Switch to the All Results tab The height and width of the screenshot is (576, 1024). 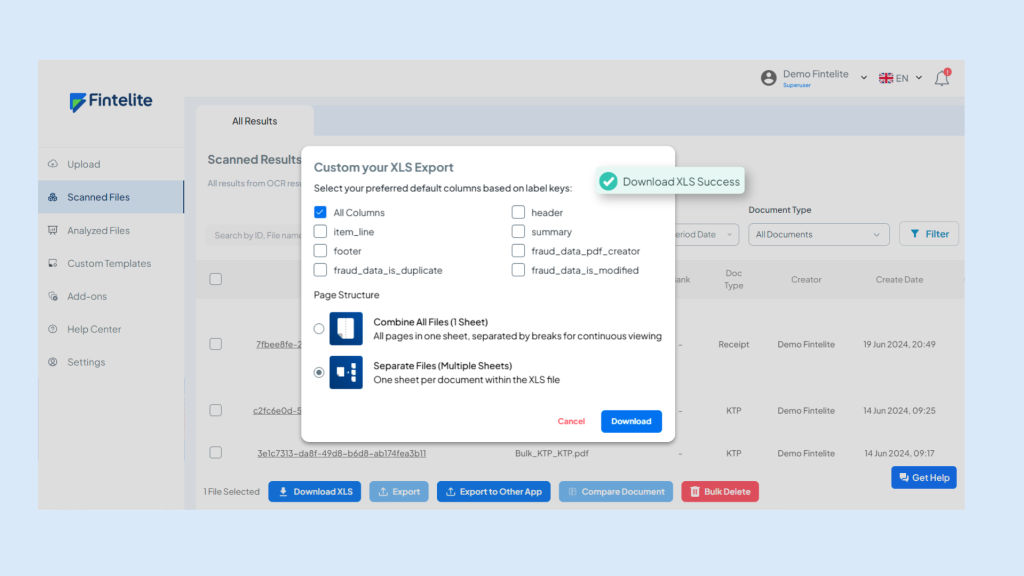pyautogui.click(x=254, y=122)
